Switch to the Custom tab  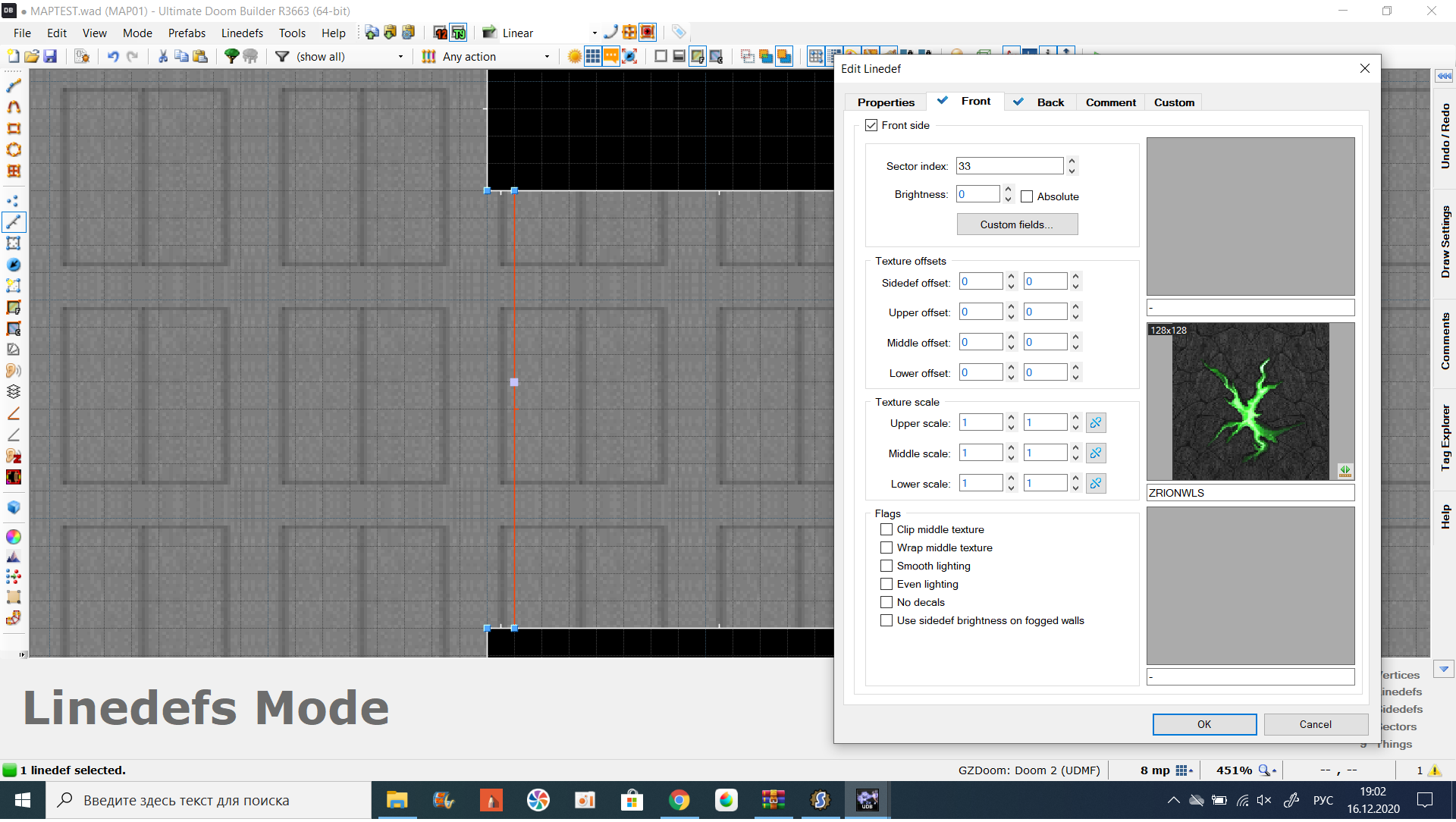point(1174,102)
